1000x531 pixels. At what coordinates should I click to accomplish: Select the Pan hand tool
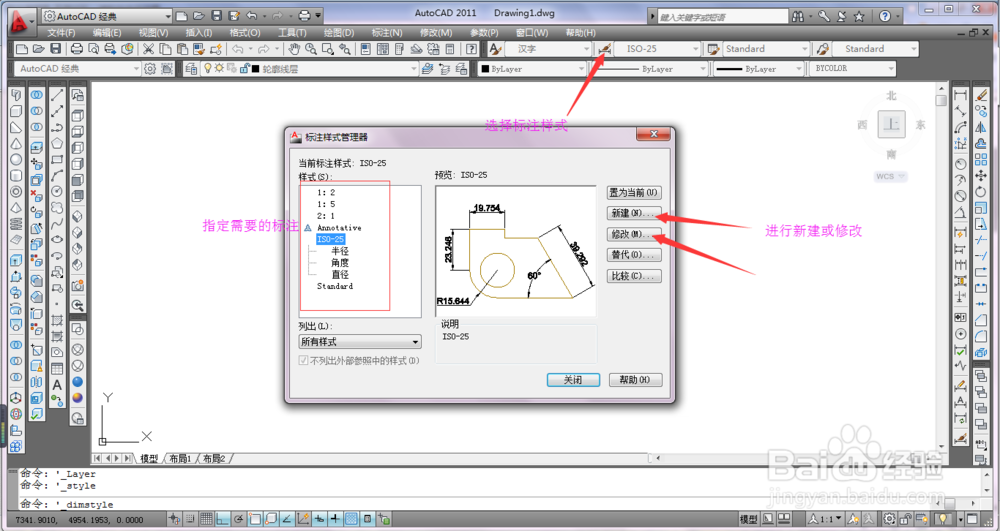click(294, 48)
